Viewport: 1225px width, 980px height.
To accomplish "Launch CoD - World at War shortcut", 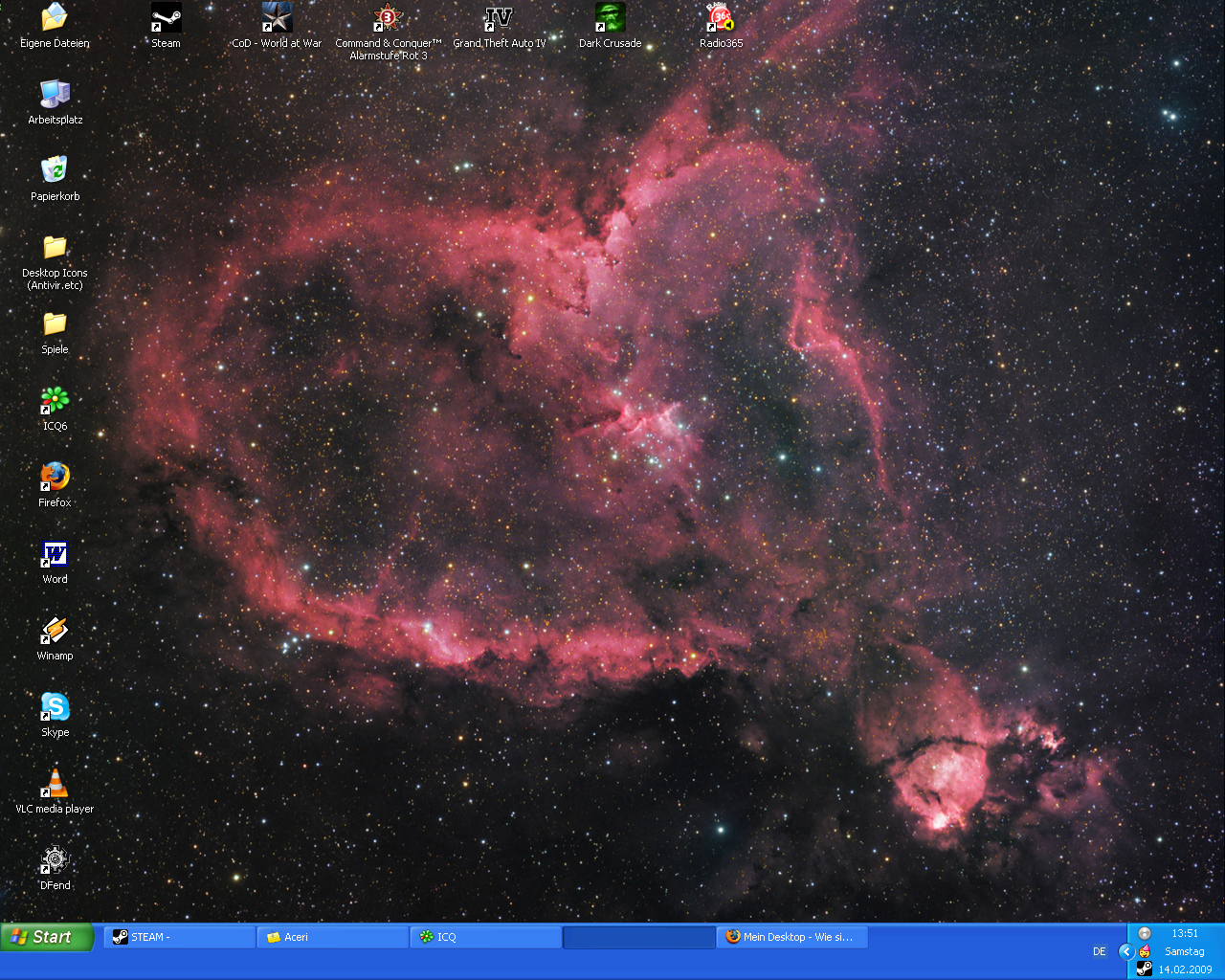I will click(277, 18).
